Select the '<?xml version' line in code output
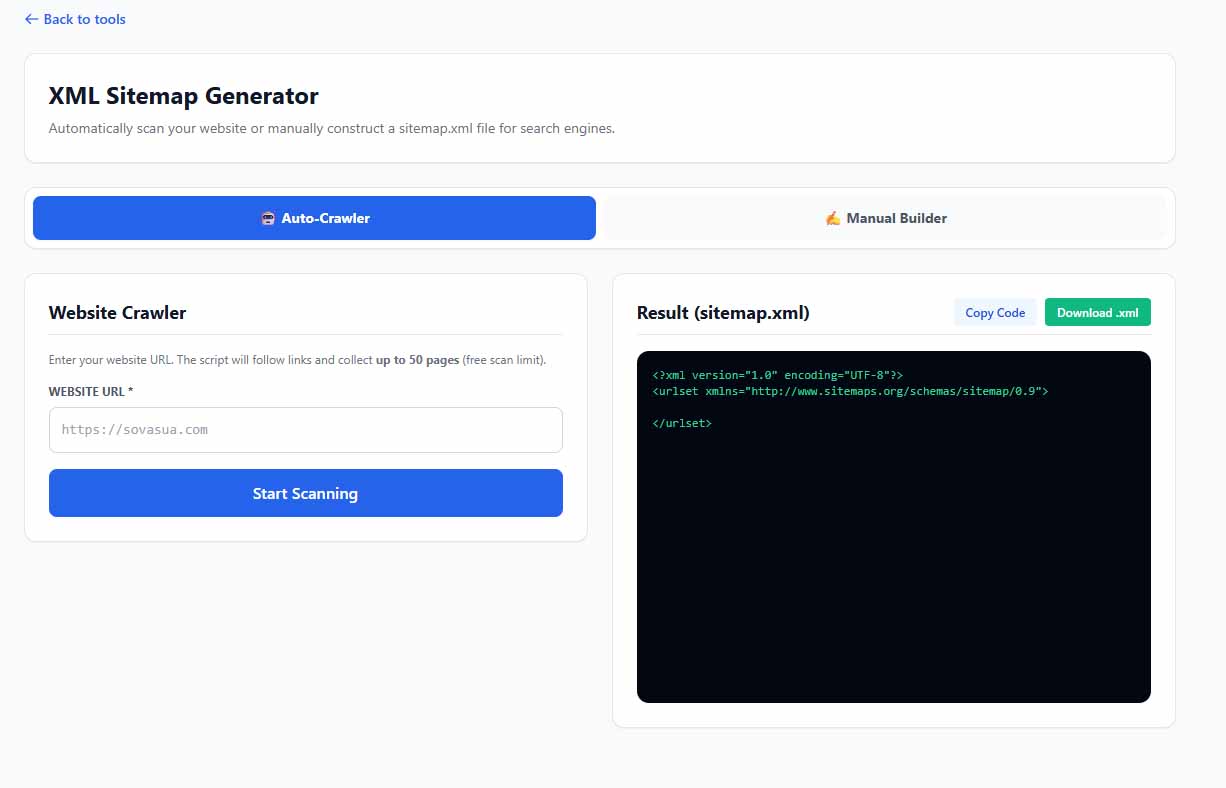Screen dimensions: 1226x788 click(x=778, y=375)
